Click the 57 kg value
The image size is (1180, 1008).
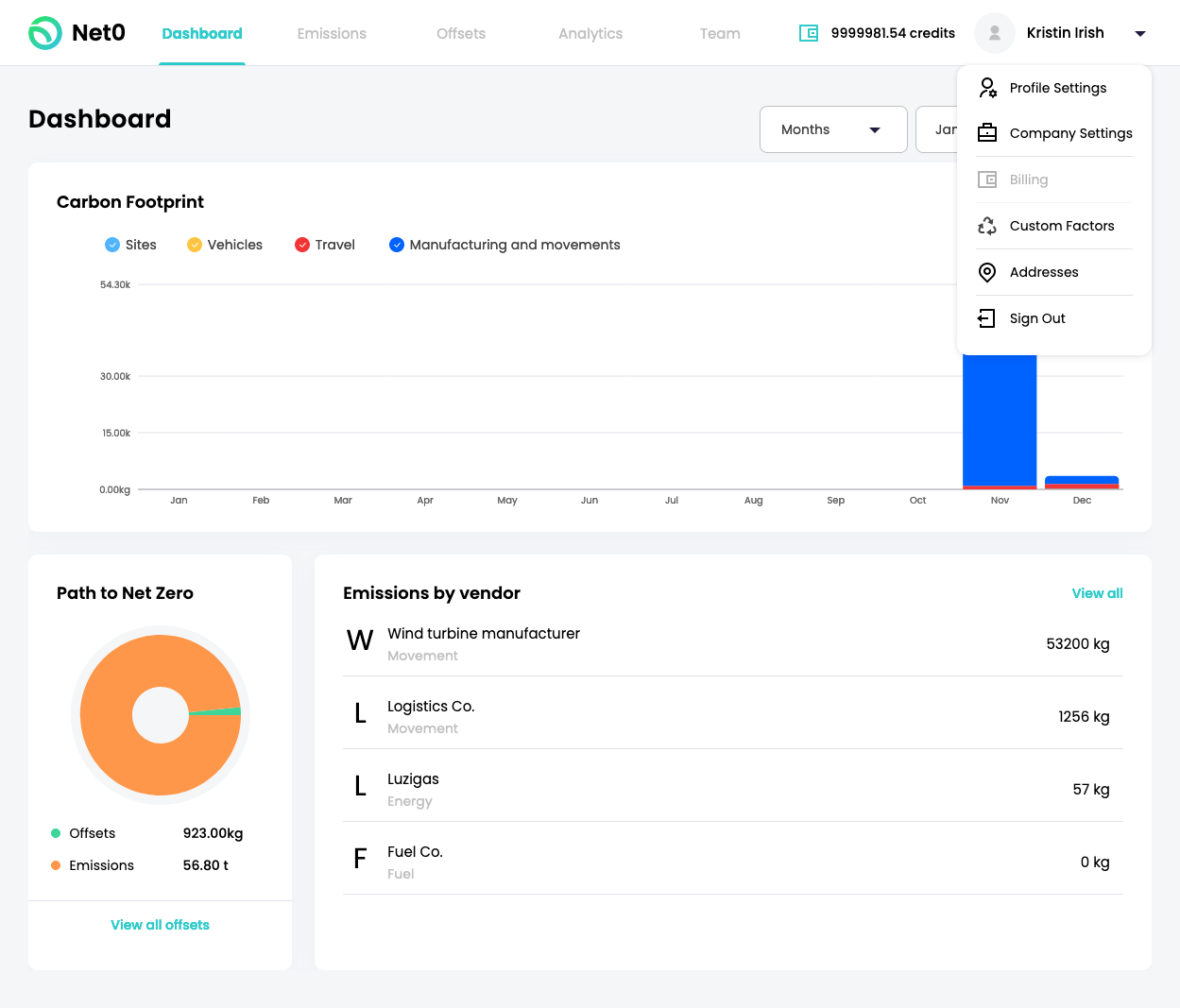point(1091,790)
